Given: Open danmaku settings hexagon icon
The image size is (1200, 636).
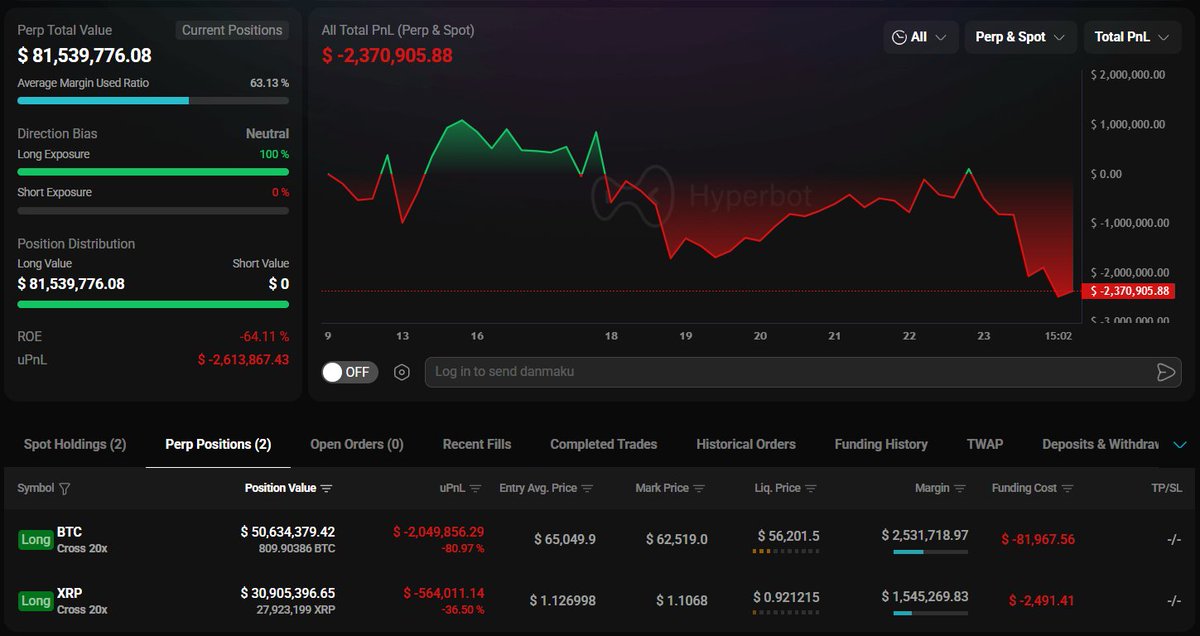Looking at the screenshot, I should click(402, 372).
